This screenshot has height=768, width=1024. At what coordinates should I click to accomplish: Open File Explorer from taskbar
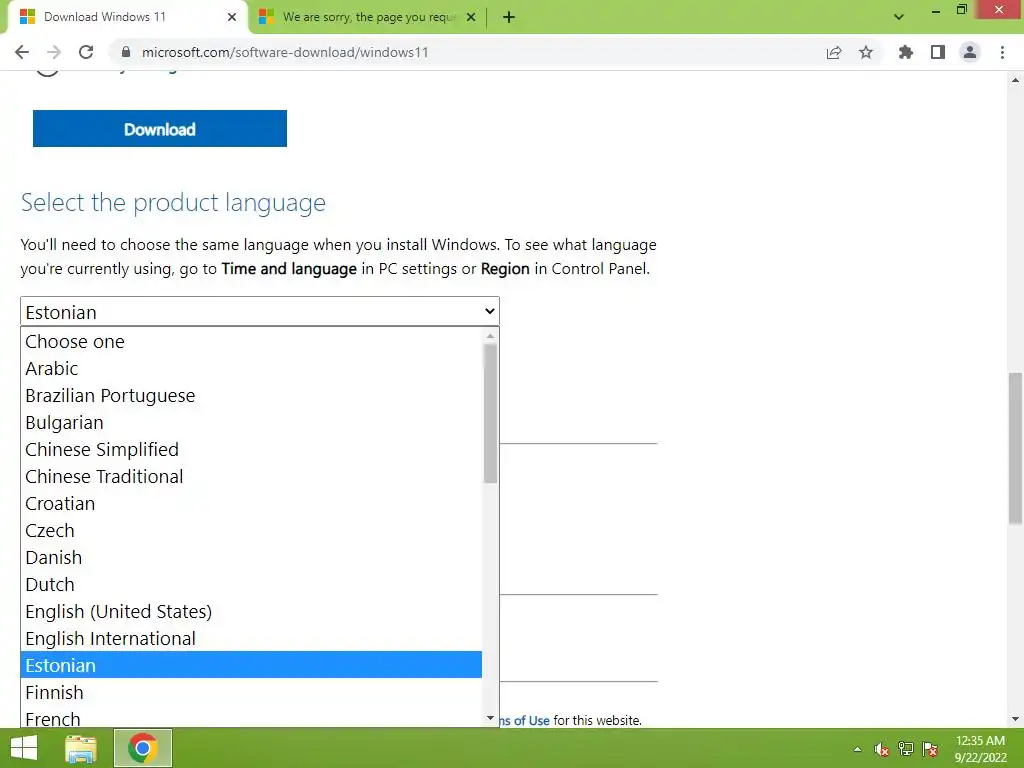coord(81,748)
